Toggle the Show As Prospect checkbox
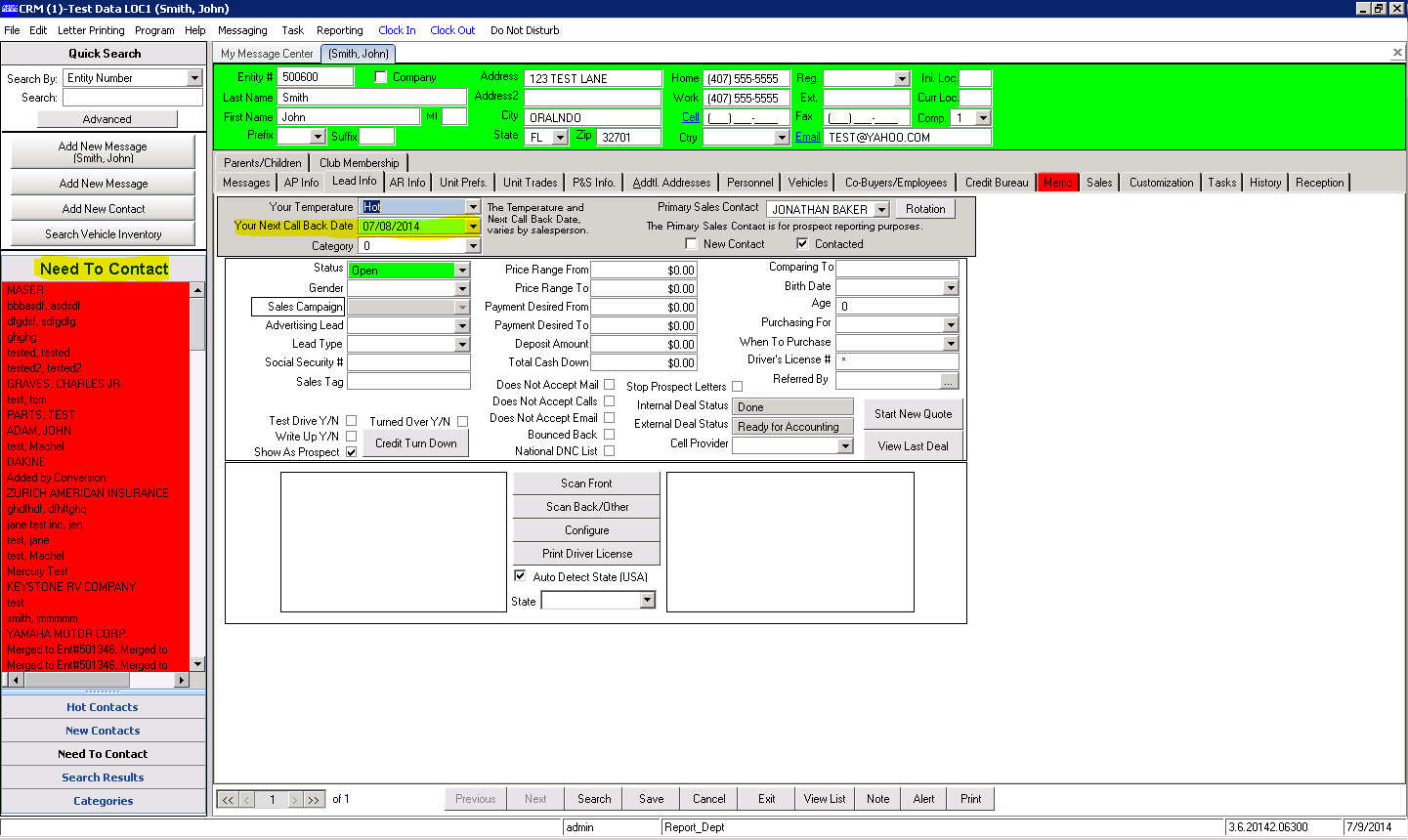1408x840 pixels. tap(352, 450)
